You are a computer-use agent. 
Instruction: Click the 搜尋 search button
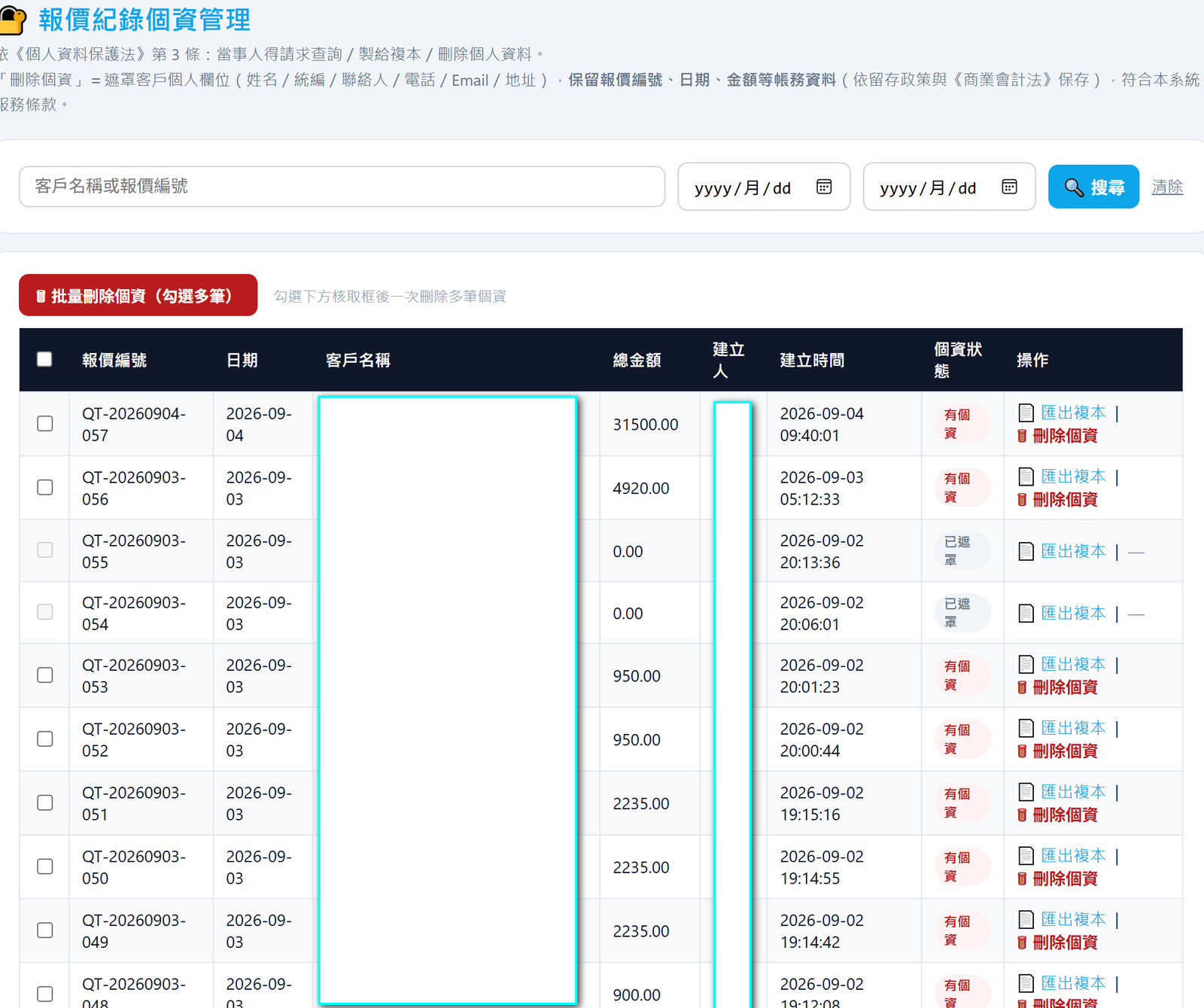click(1093, 187)
